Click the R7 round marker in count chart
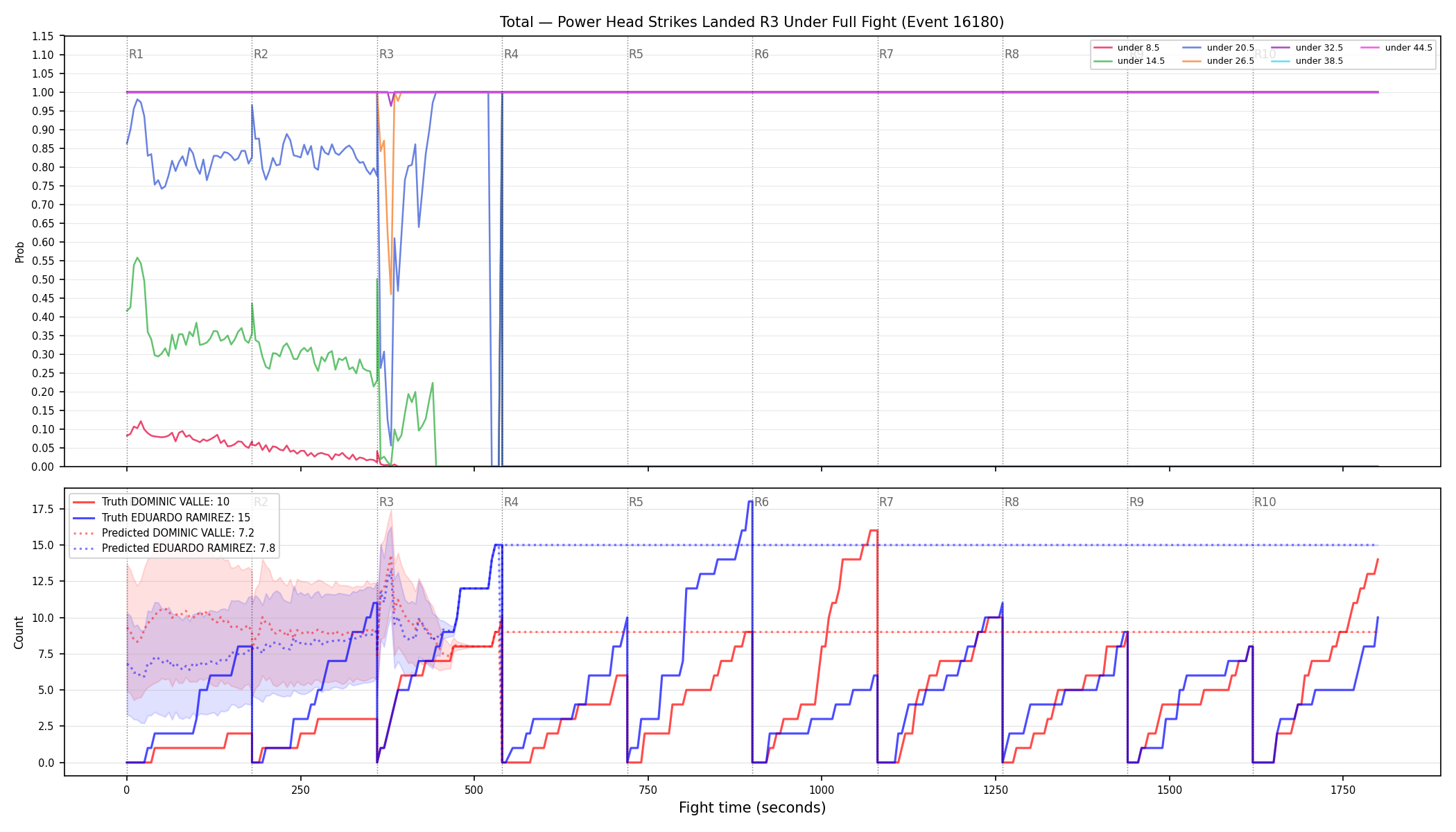Viewport: 1456px width, 832px height. tap(886, 502)
